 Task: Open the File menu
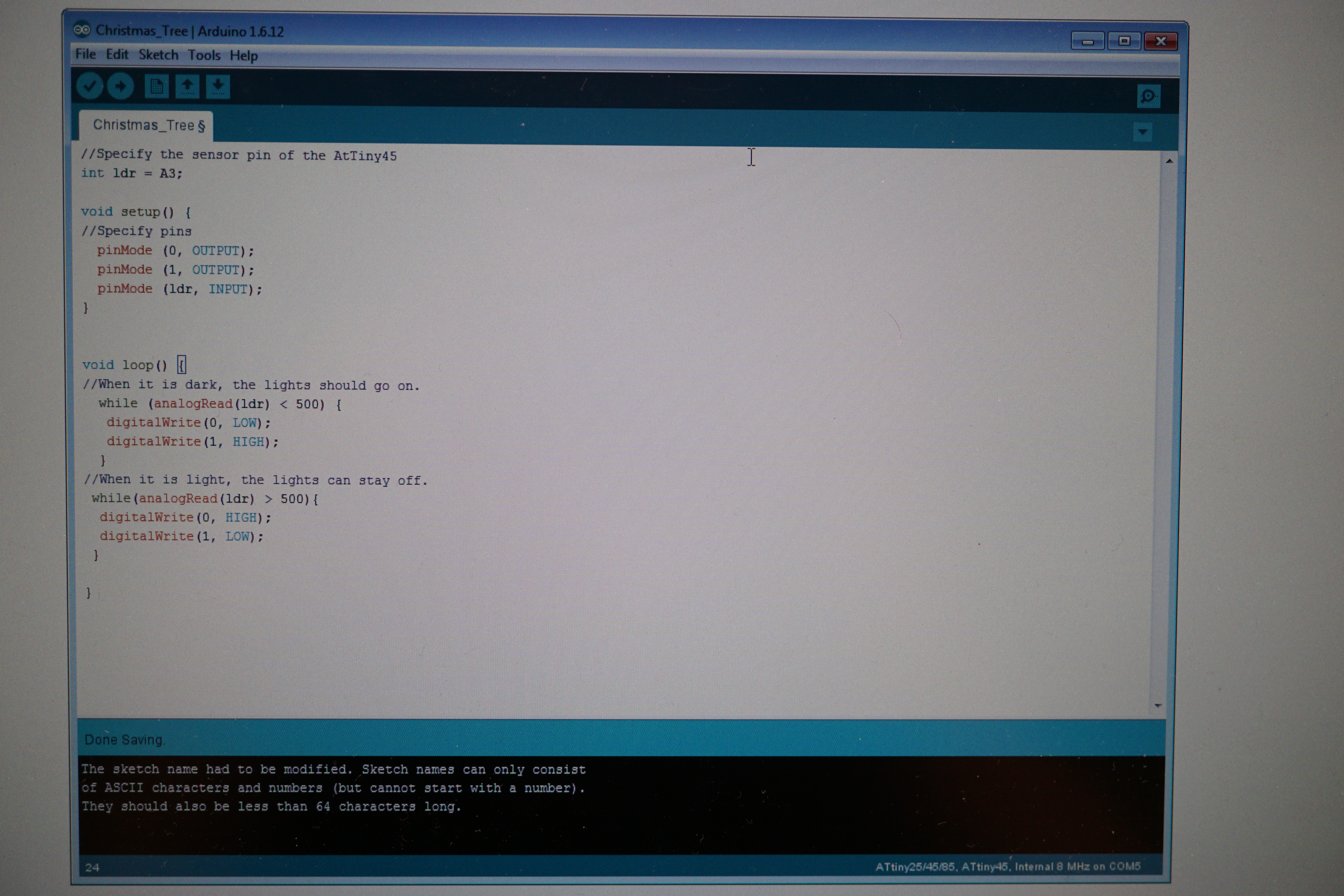pyautogui.click(x=86, y=54)
